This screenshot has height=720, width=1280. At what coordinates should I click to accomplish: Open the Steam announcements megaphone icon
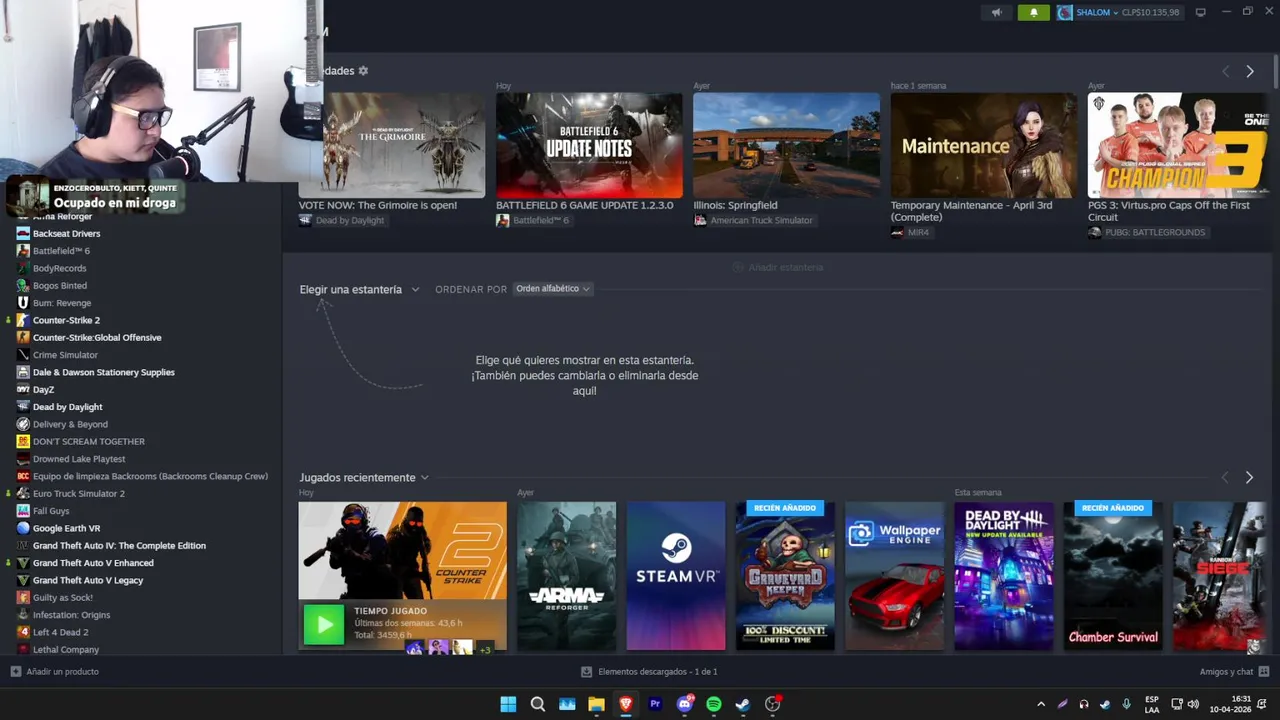(x=996, y=12)
